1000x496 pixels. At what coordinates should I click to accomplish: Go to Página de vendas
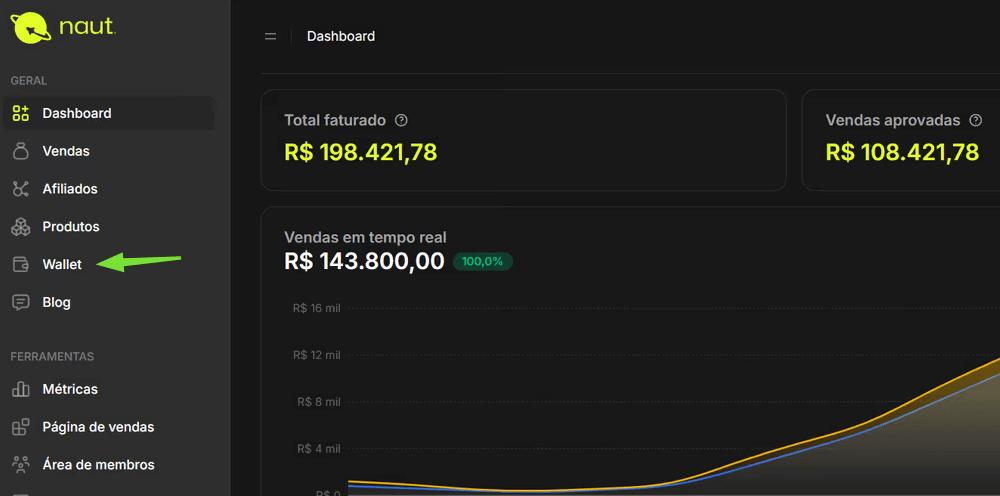109,427
